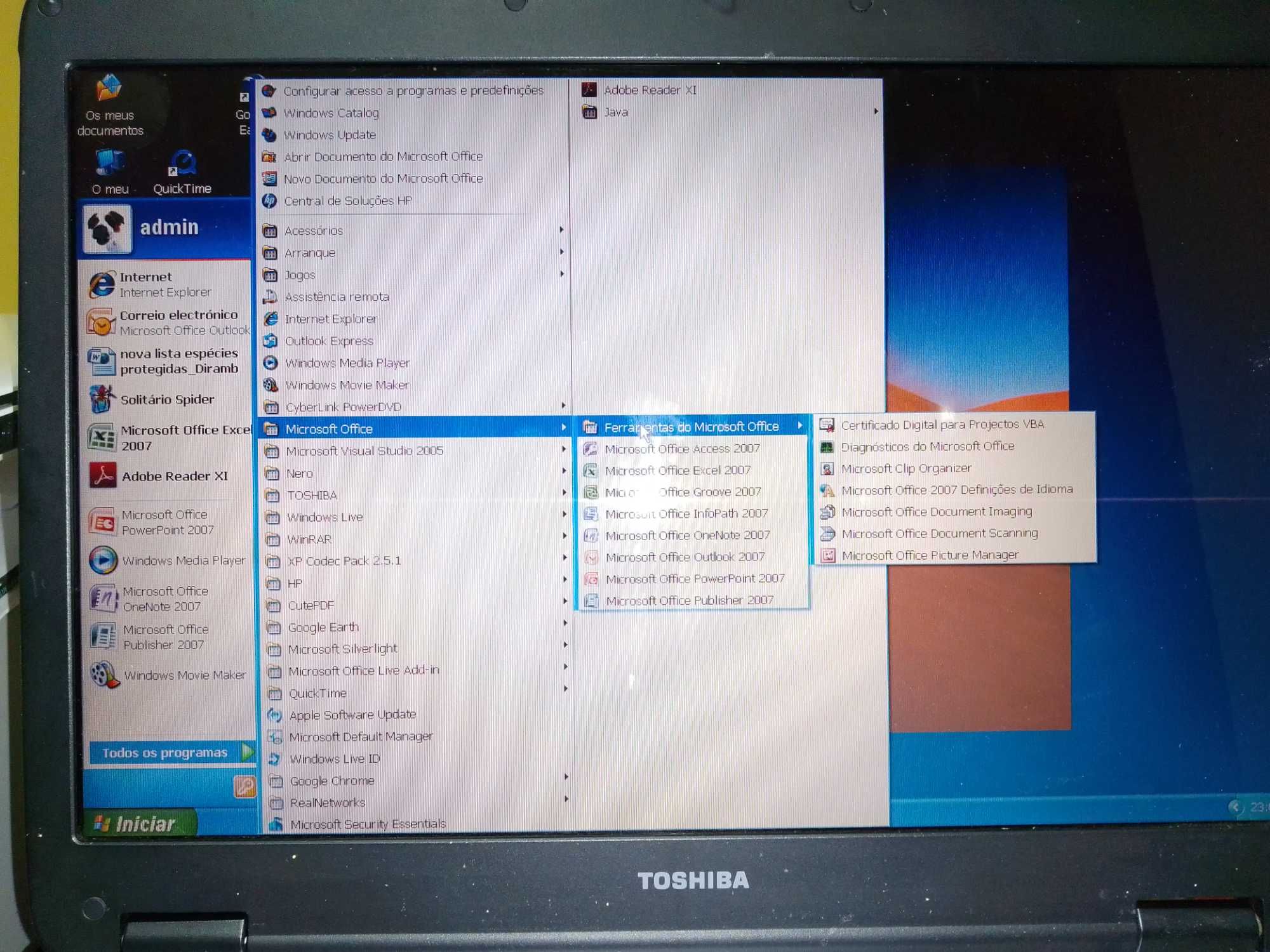The width and height of the screenshot is (1270, 952).
Task: Click Todos os programas
Action: [x=171, y=753]
